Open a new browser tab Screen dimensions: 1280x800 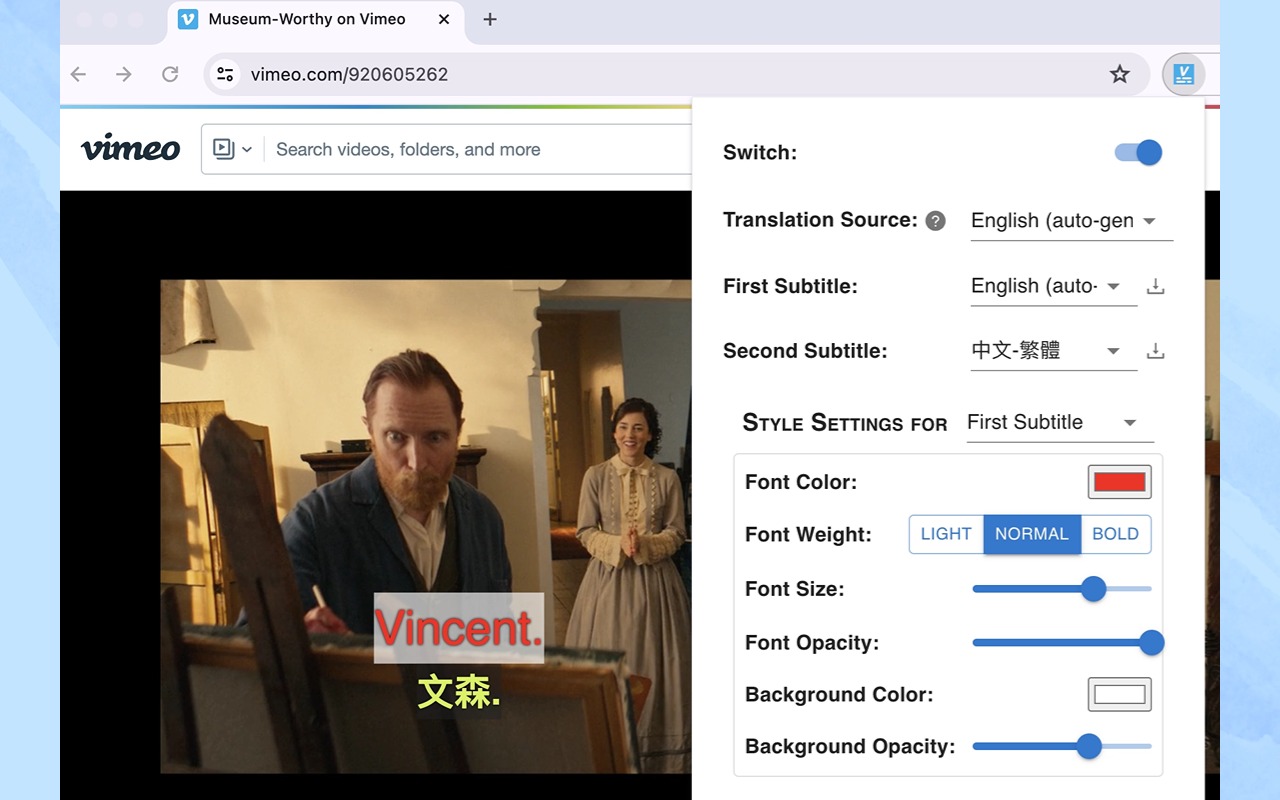[489, 19]
